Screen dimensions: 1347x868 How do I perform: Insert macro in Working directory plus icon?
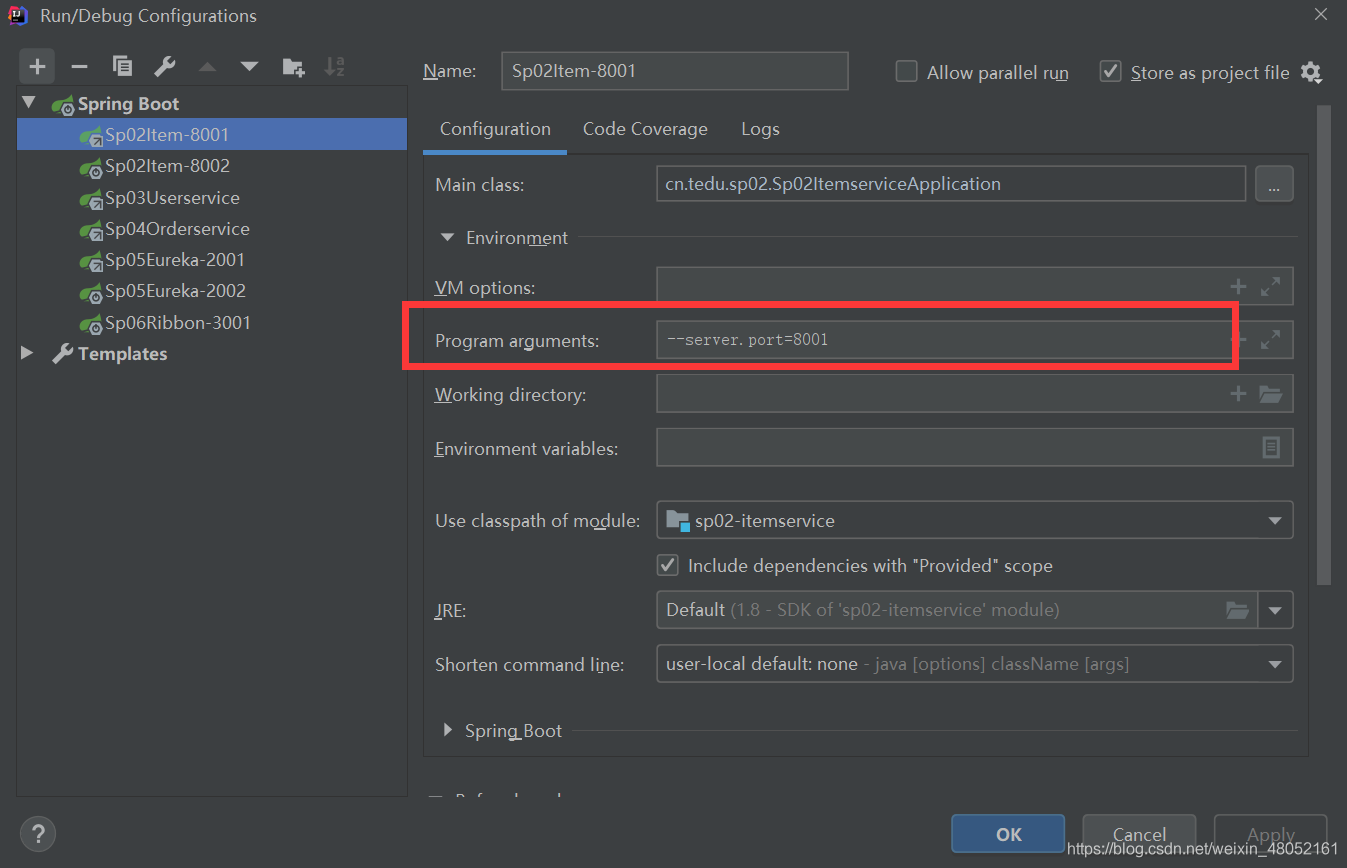pos(1238,394)
